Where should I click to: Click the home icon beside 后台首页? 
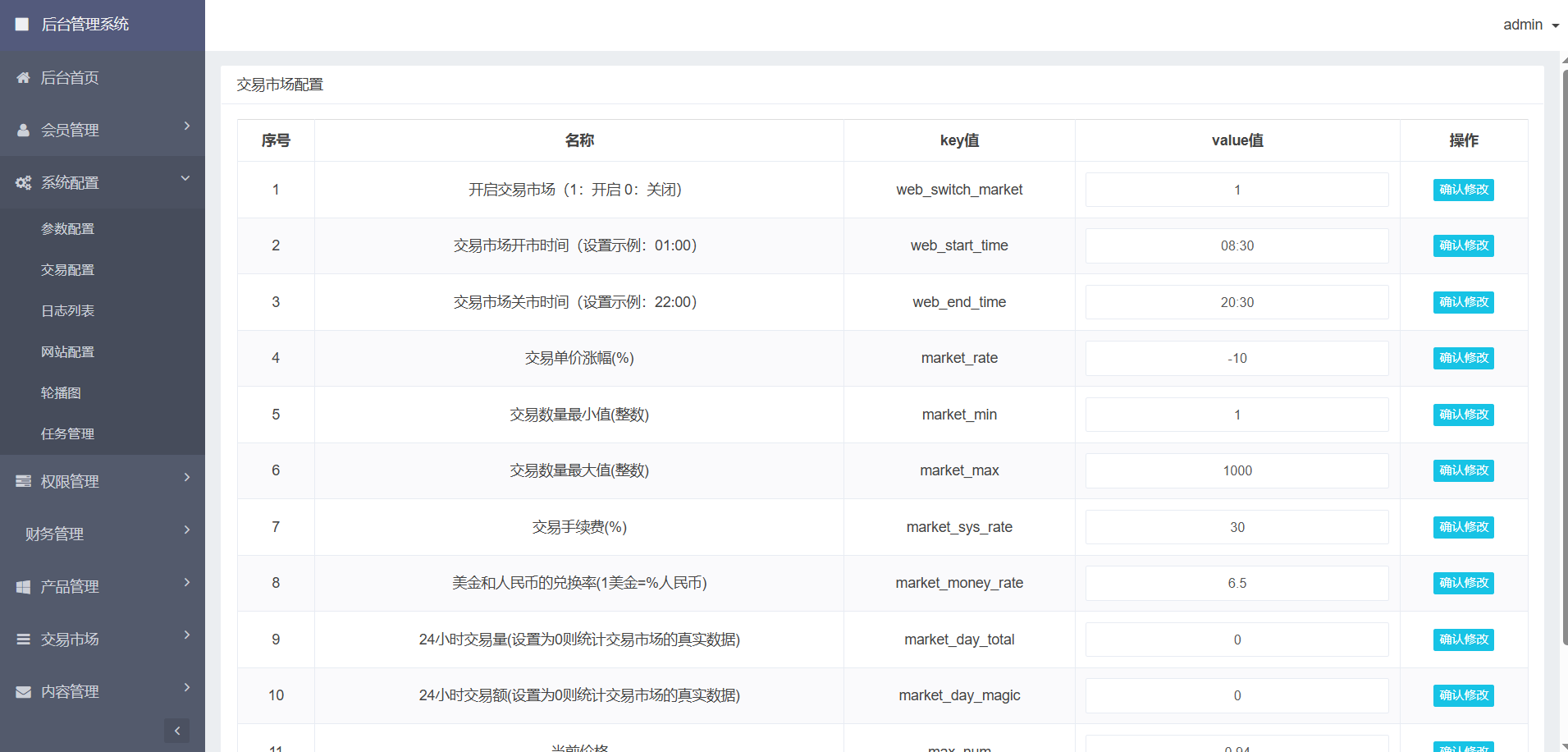click(x=23, y=78)
